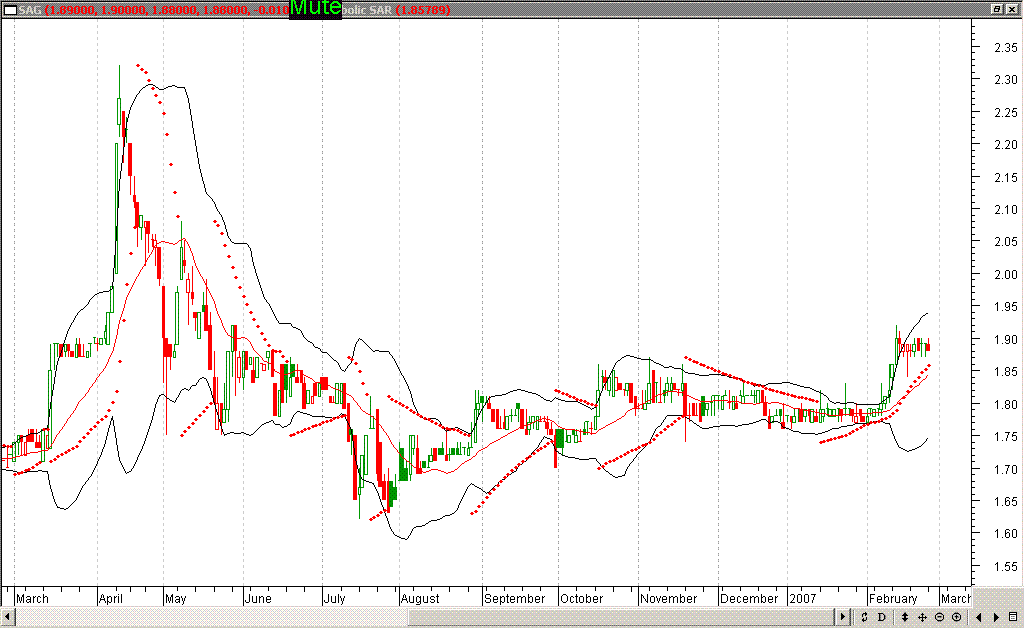Select the pan/move four-arrow tool
The width and height of the screenshot is (1024, 628).
coord(922,617)
